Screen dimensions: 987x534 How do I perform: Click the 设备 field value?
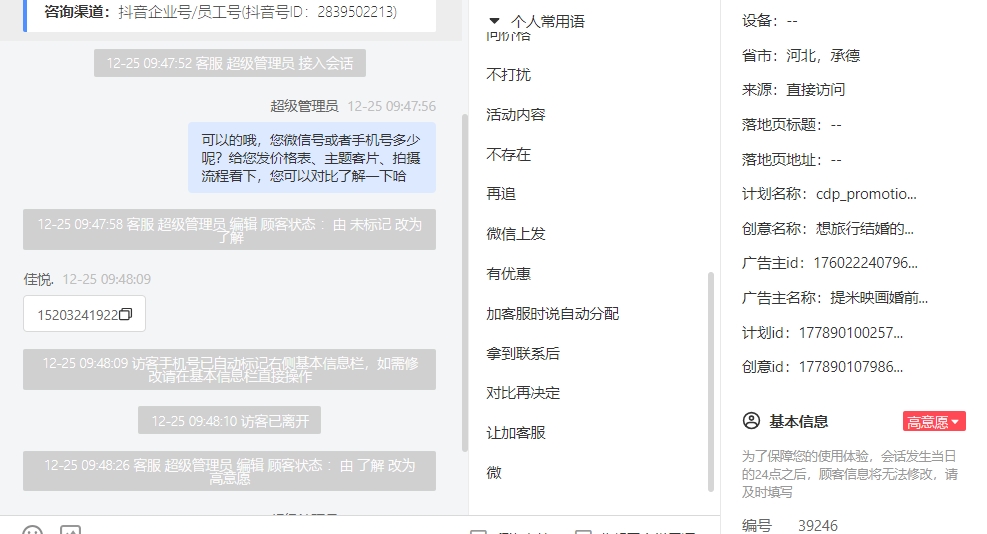tap(792, 21)
